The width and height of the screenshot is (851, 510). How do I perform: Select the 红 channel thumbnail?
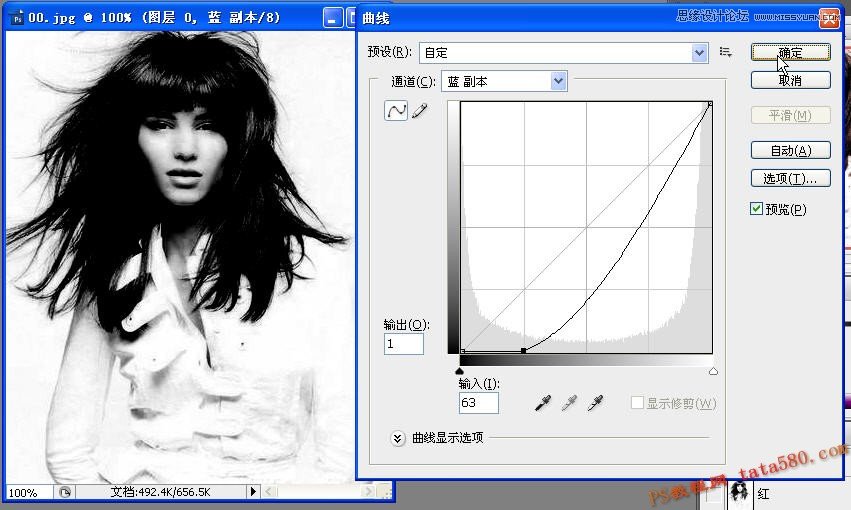pyautogui.click(x=739, y=493)
